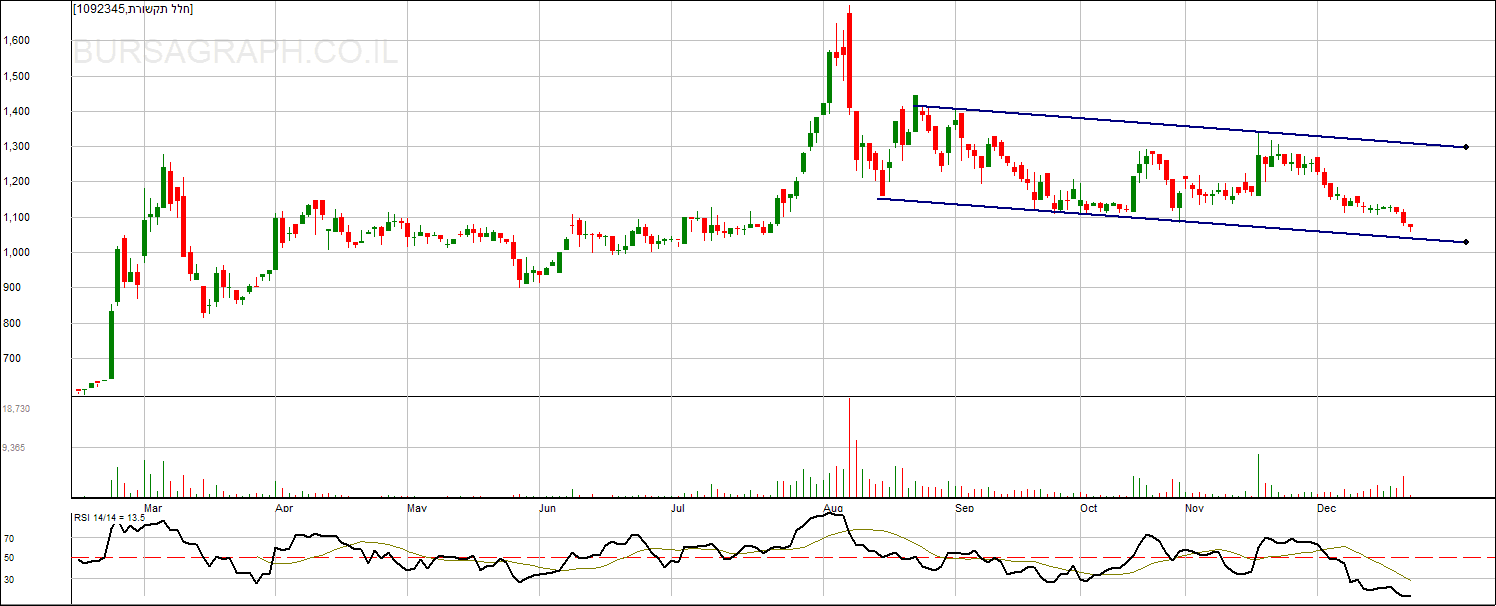The width and height of the screenshot is (1496, 606).
Task: Click the Aug month label on time axis
Action: tap(832, 508)
